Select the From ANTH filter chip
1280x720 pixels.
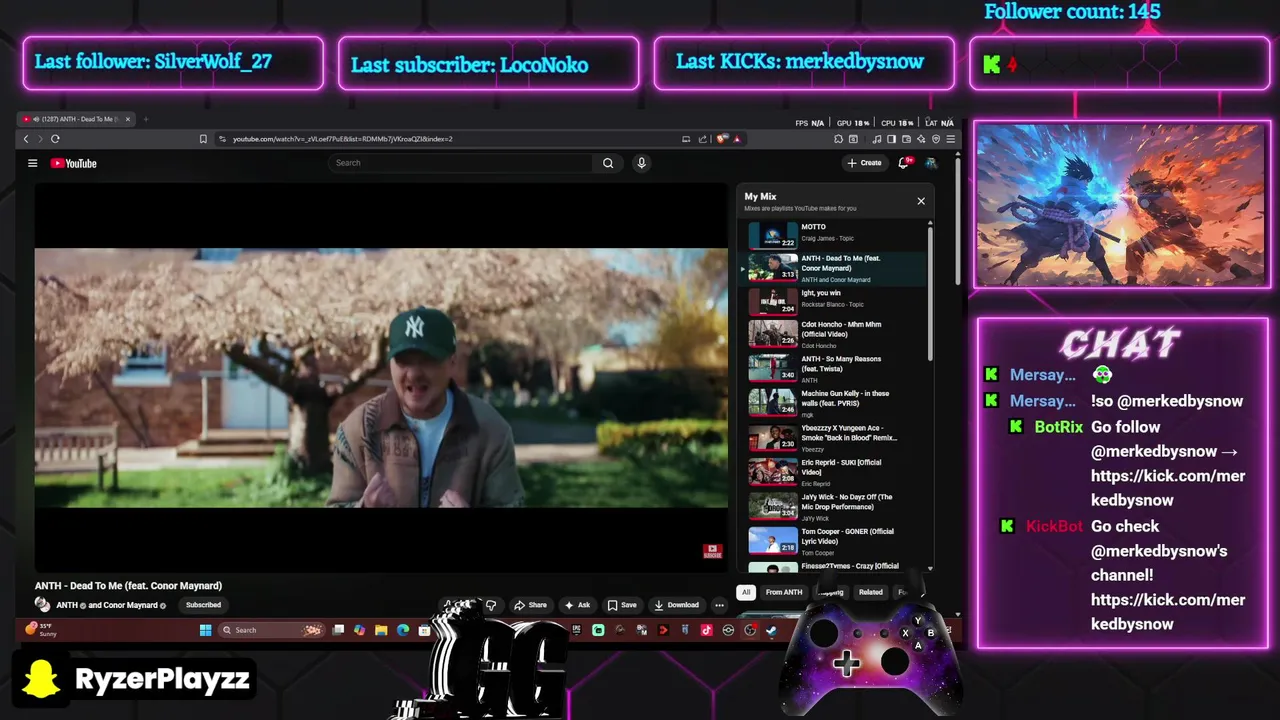[x=784, y=592]
